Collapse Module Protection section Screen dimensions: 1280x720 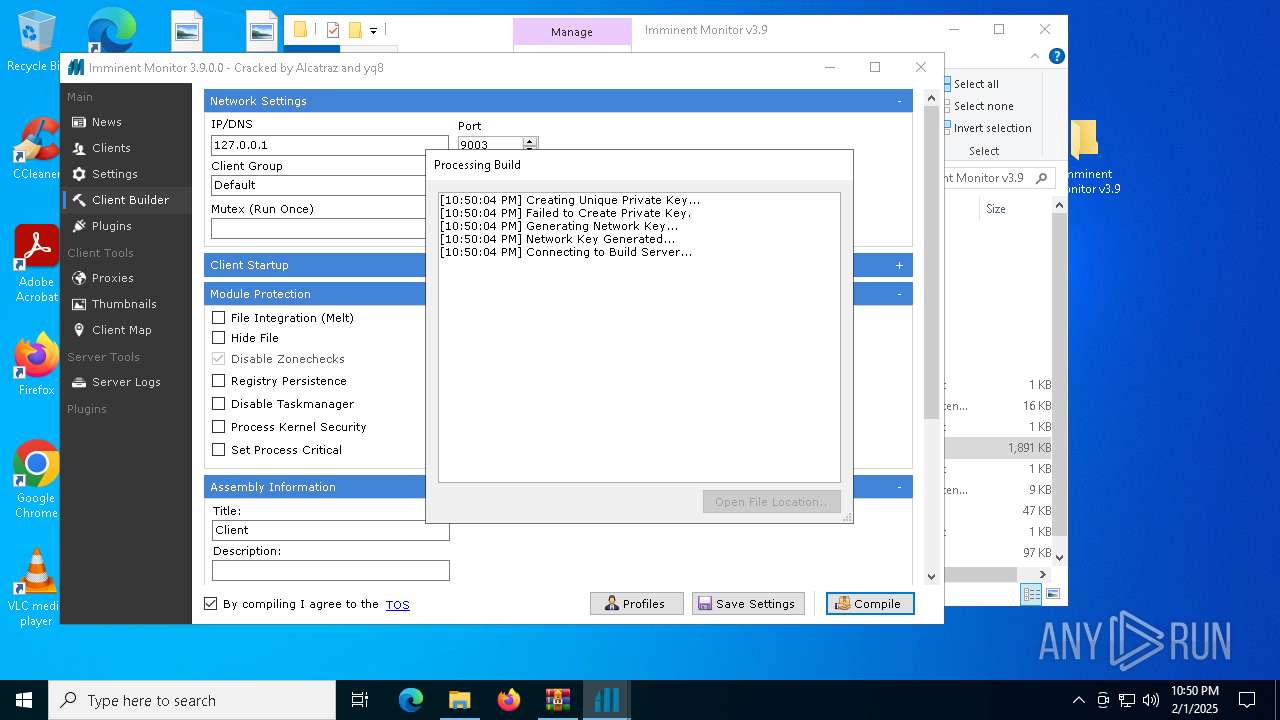(899, 294)
